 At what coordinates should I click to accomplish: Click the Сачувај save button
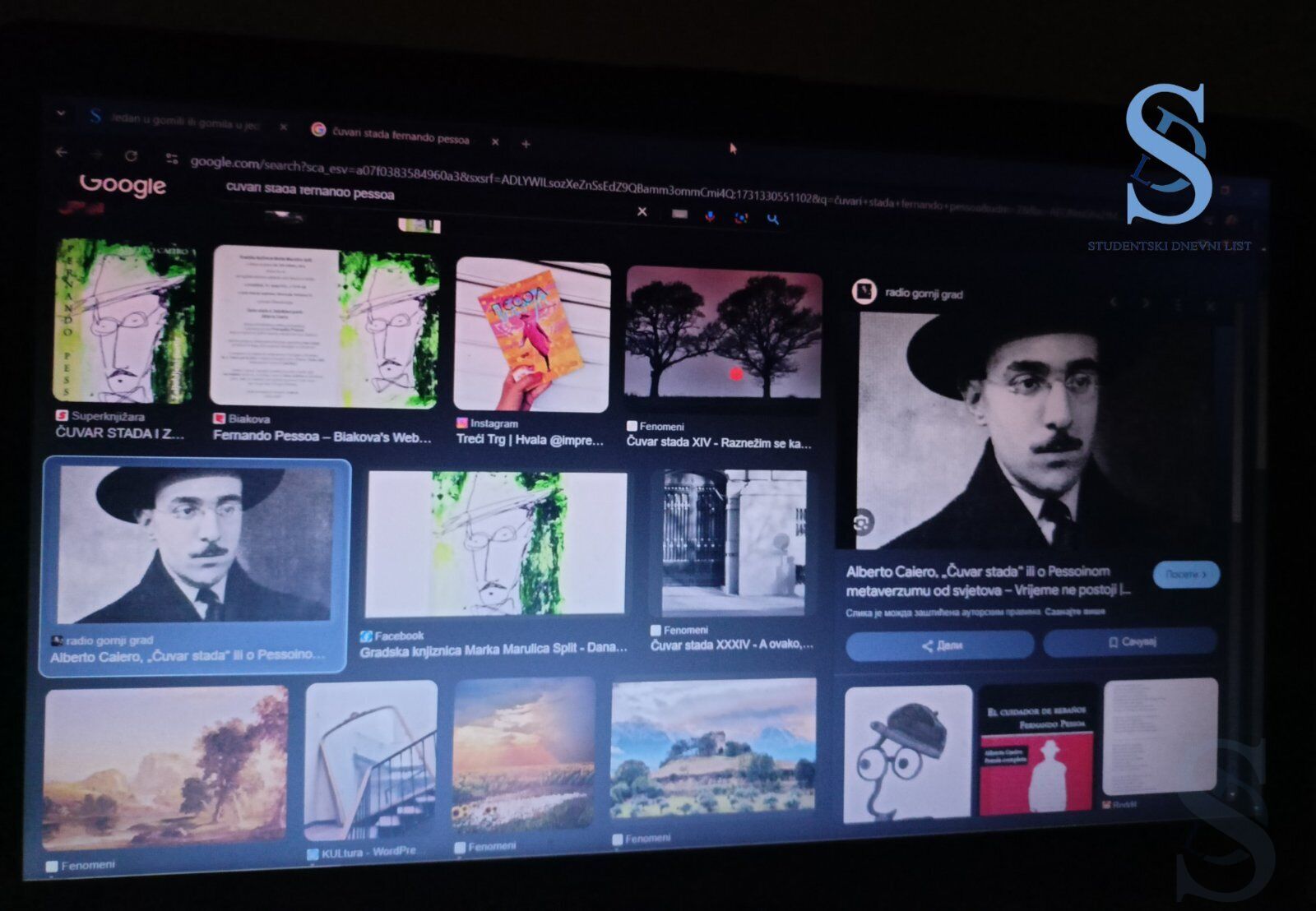pos(1129,641)
